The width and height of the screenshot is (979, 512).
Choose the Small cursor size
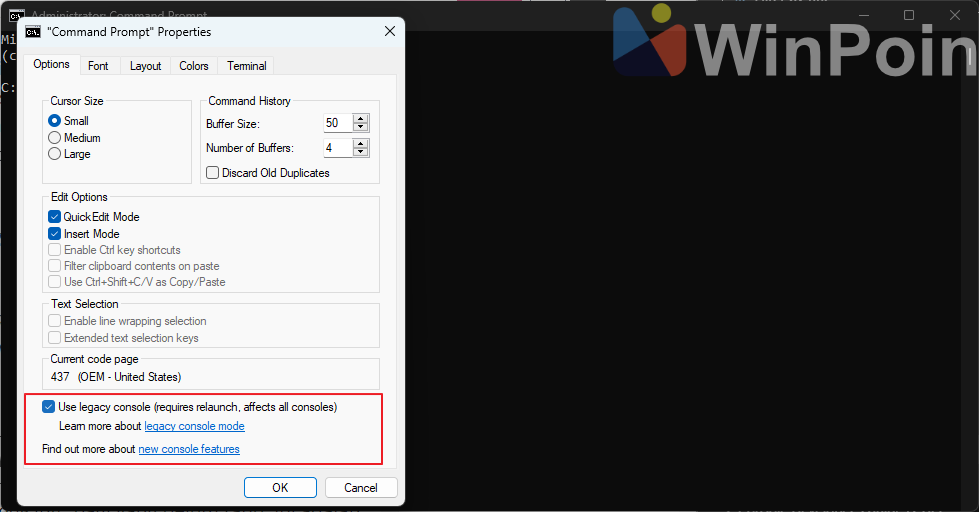click(55, 121)
